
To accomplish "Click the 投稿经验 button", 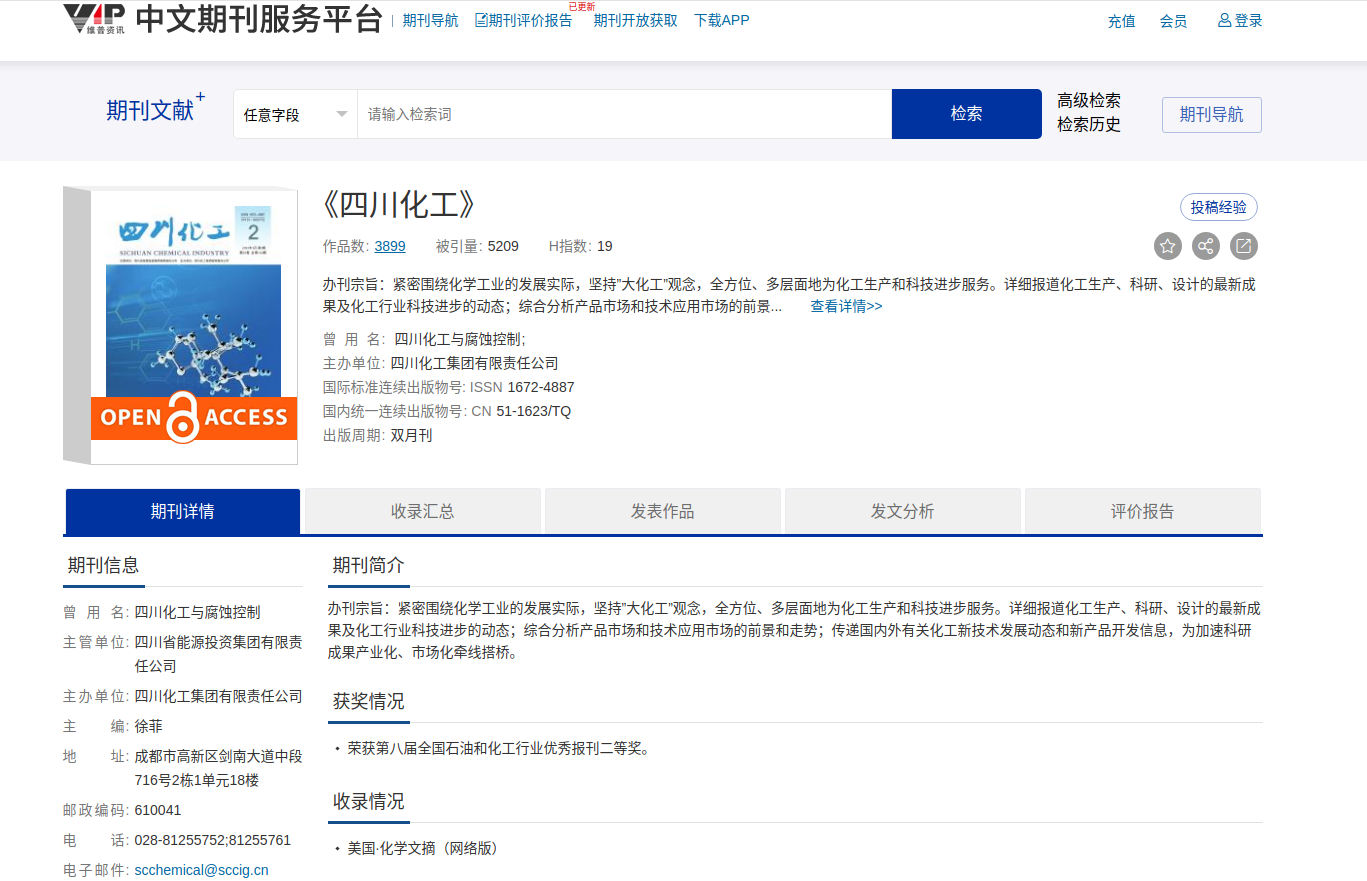I will (1218, 208).
